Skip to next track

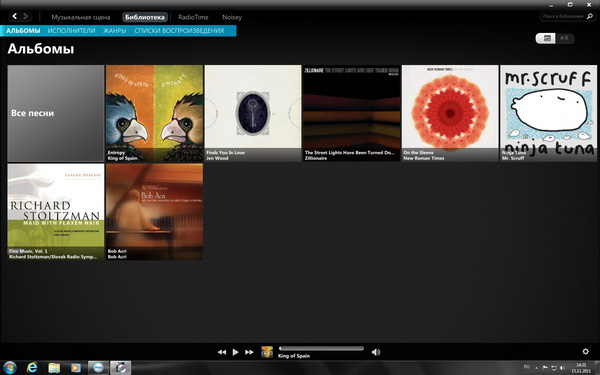[x=249, y=352]
